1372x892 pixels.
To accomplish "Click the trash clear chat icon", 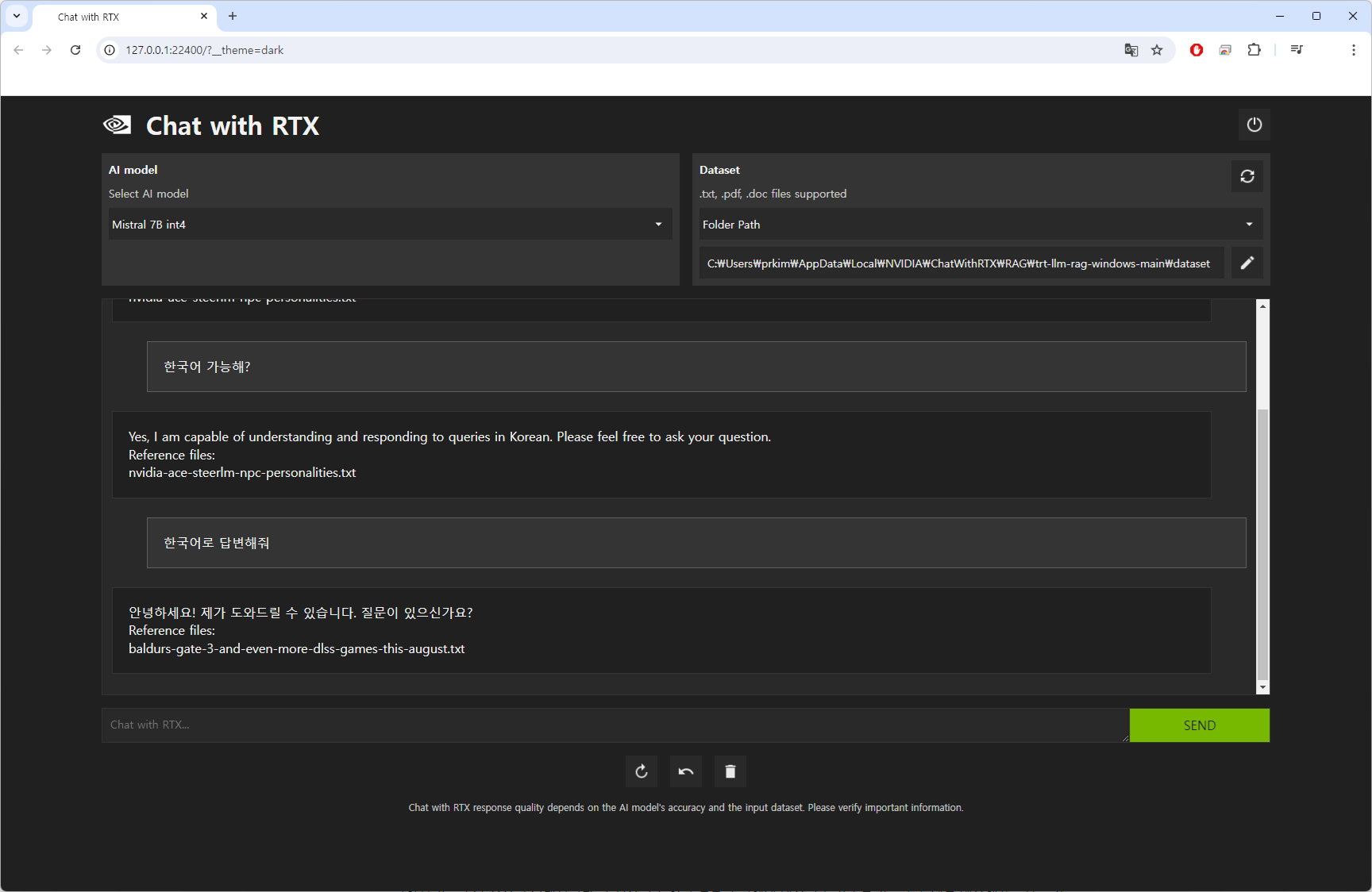I will coord(730,771).
